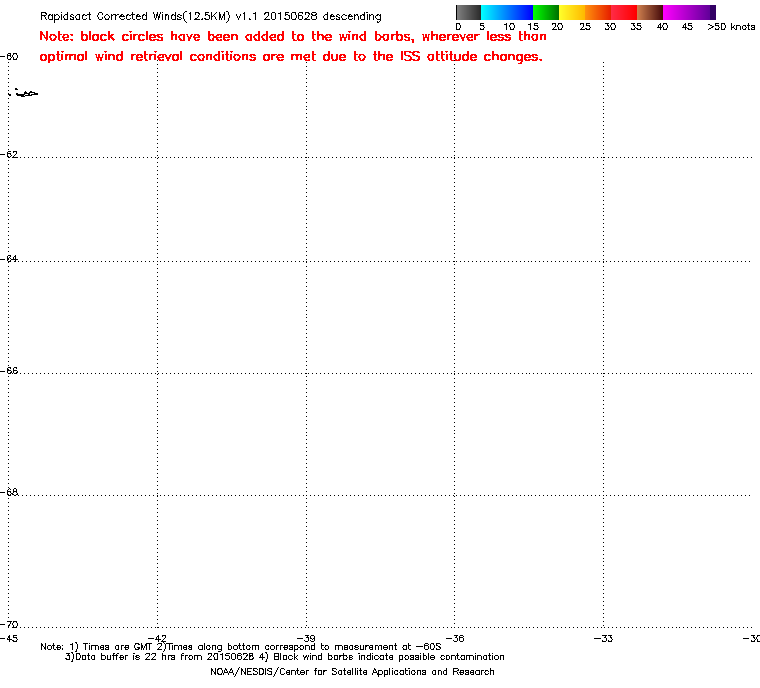The image size is (760, 688).
Task: Click the red 30-35 knots color band
Action: click(x=624, y=12)
